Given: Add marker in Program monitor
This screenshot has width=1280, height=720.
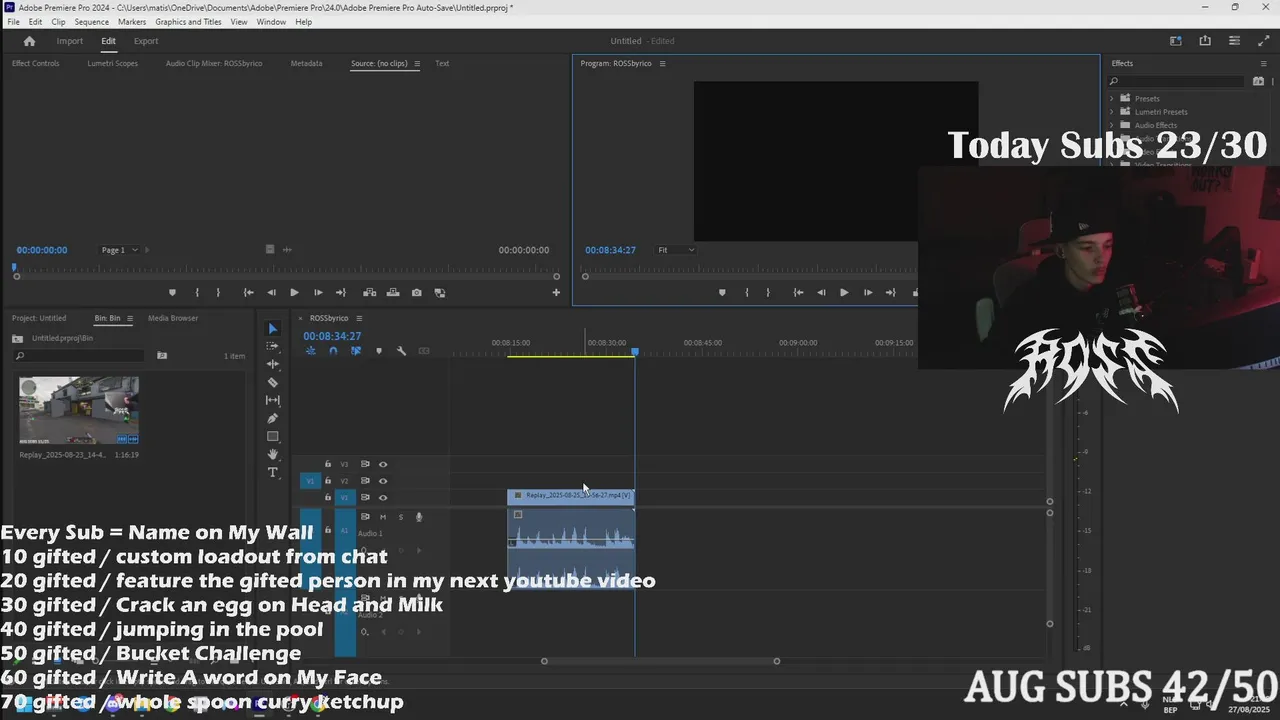Looking at the screenshot, I should 722,293.
